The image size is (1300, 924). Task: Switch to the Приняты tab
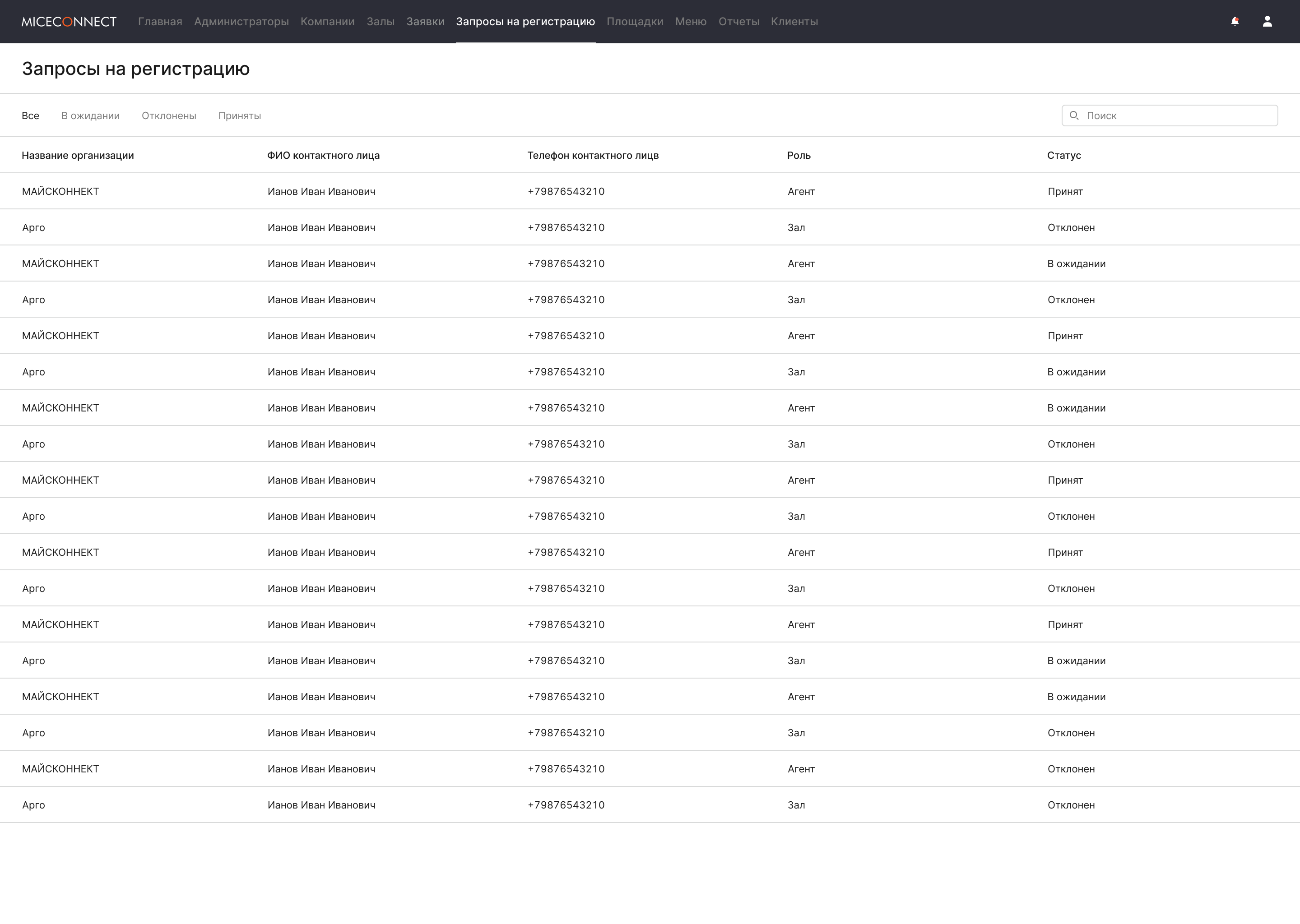click(240, 115)
